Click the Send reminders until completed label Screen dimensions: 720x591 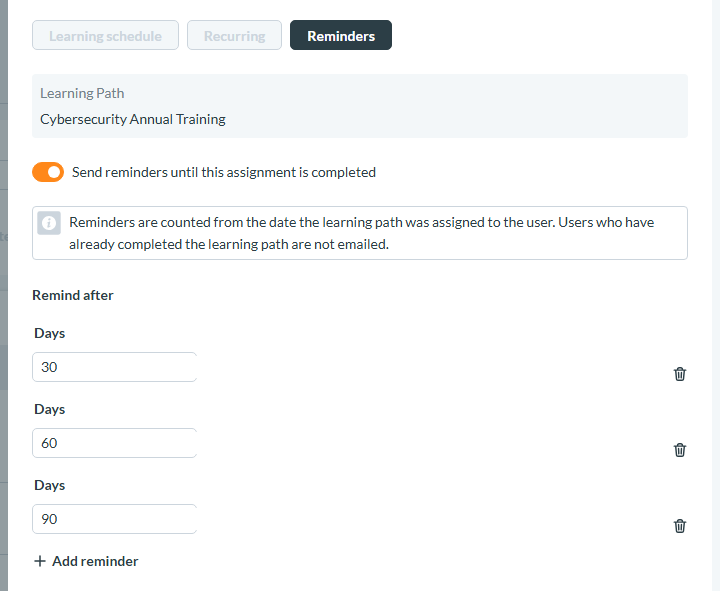[224, 172]
